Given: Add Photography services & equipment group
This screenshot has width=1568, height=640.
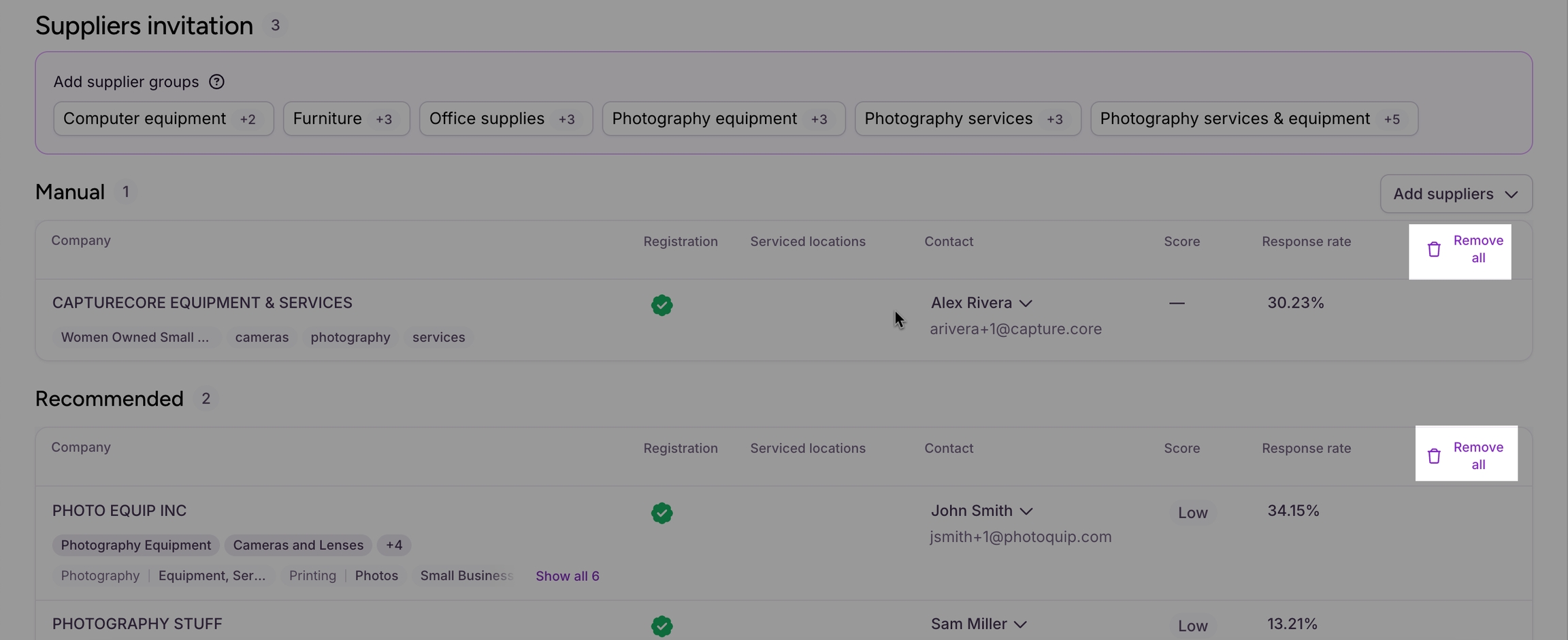Looking at the screenshot, I should pyautogui.click(x=1254, y=118).
